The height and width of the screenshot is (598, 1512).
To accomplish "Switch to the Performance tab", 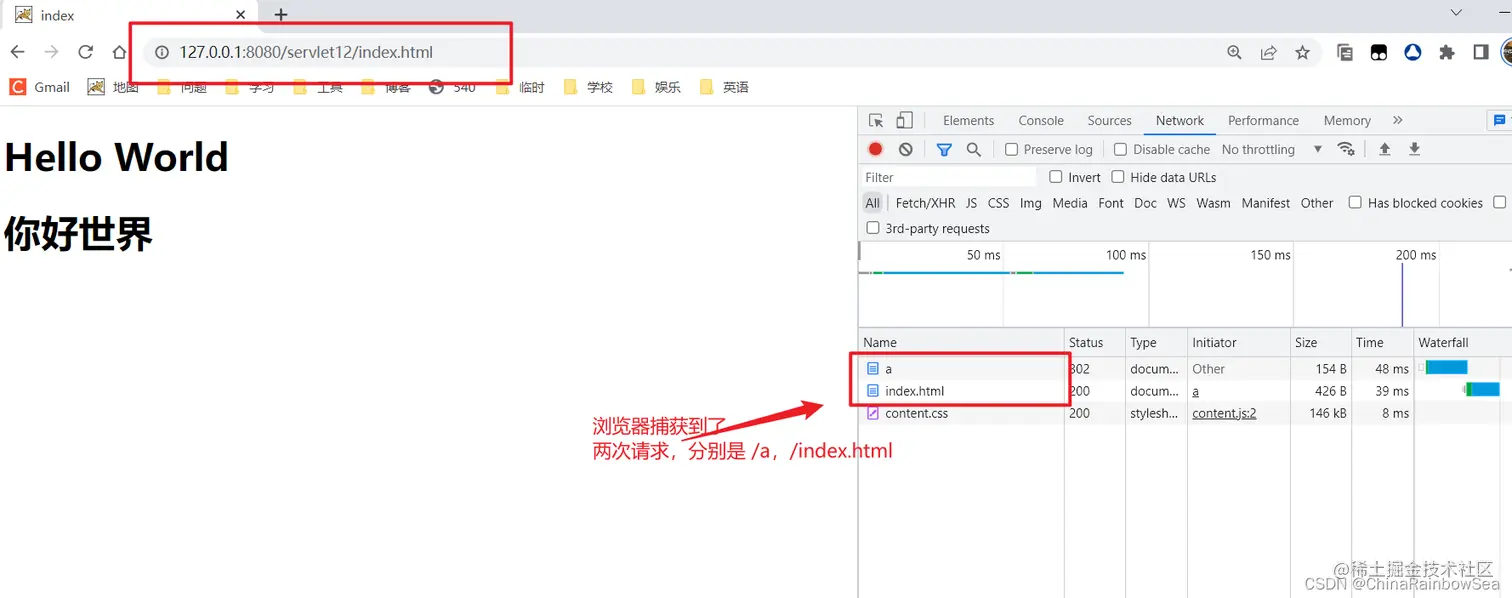I will (x=1263, y=120).
